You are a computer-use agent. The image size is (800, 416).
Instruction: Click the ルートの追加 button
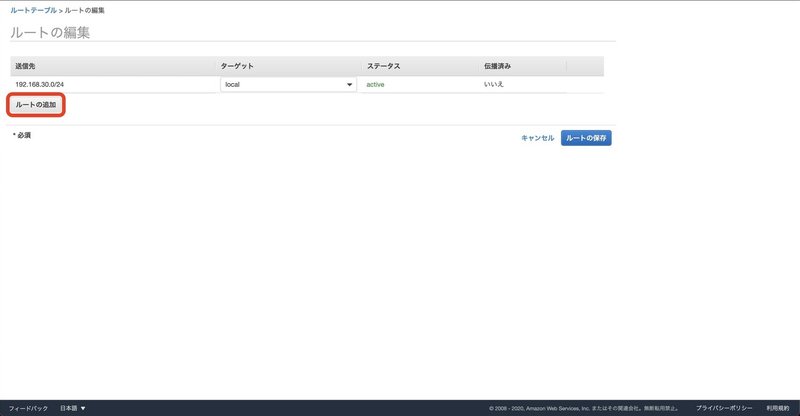pos(36,105)
